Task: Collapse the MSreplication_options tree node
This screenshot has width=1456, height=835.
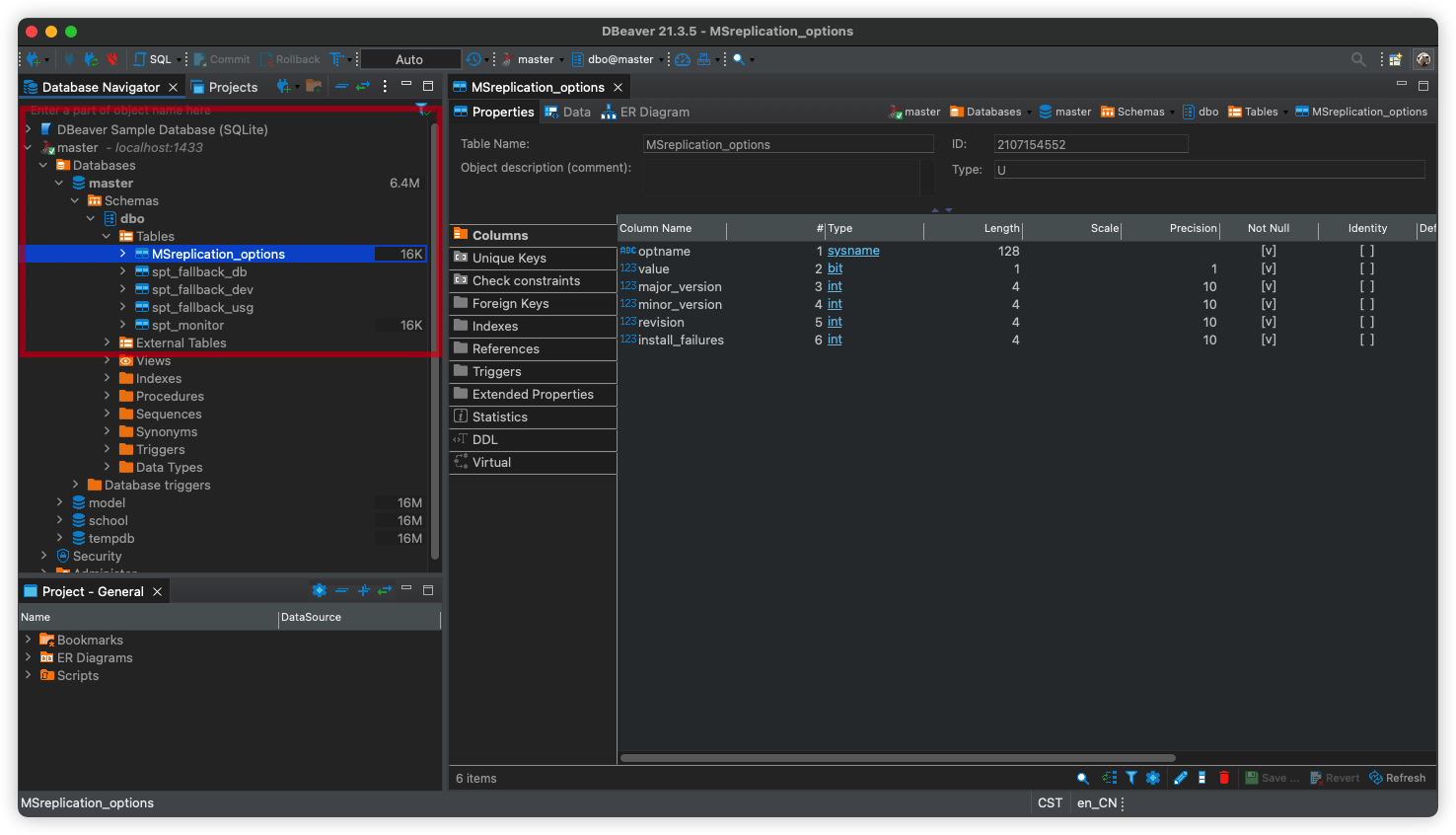Action: pos(122,254)
